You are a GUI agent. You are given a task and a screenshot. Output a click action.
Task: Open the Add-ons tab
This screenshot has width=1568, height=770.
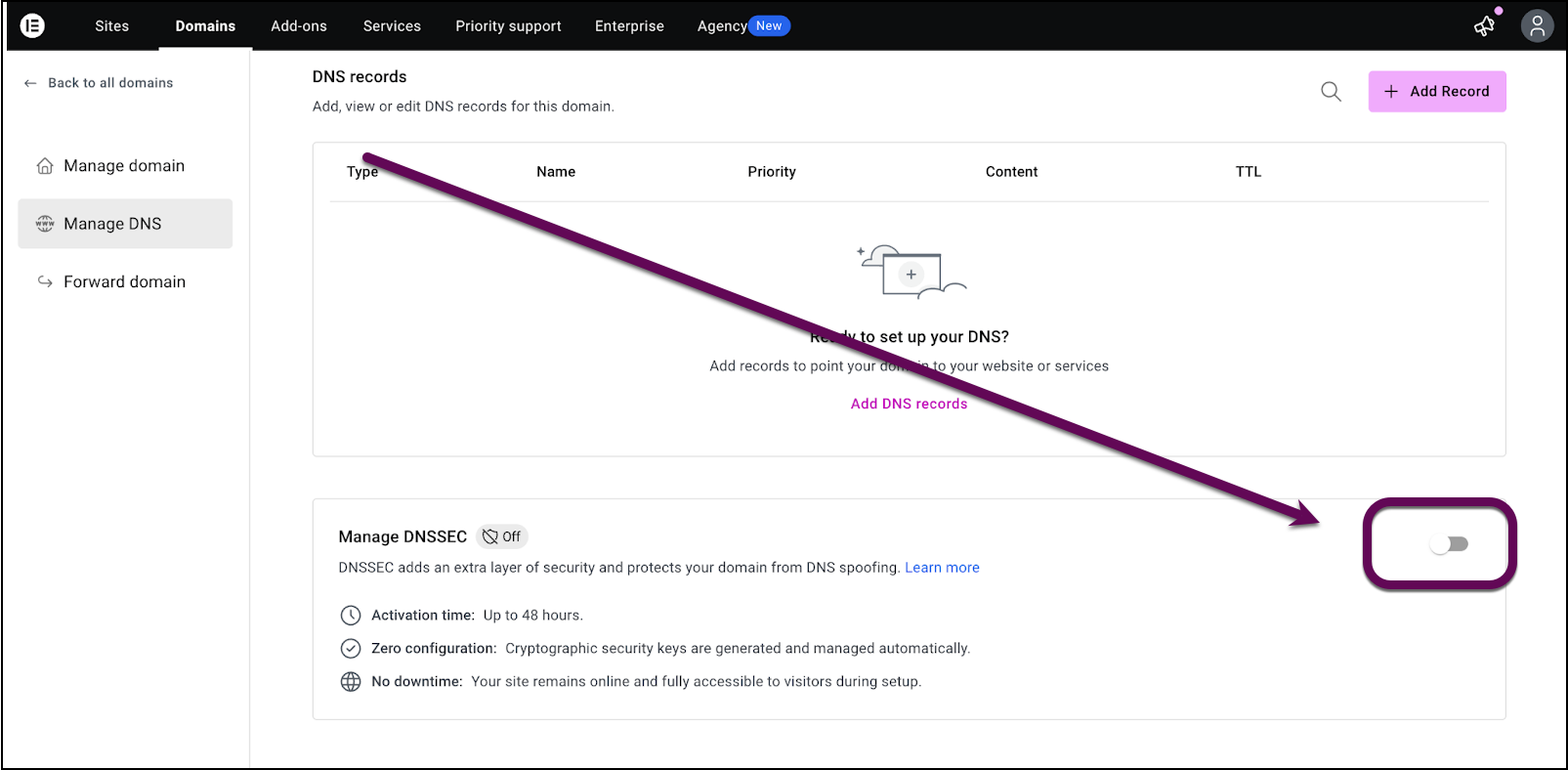(x=298, y=26)
